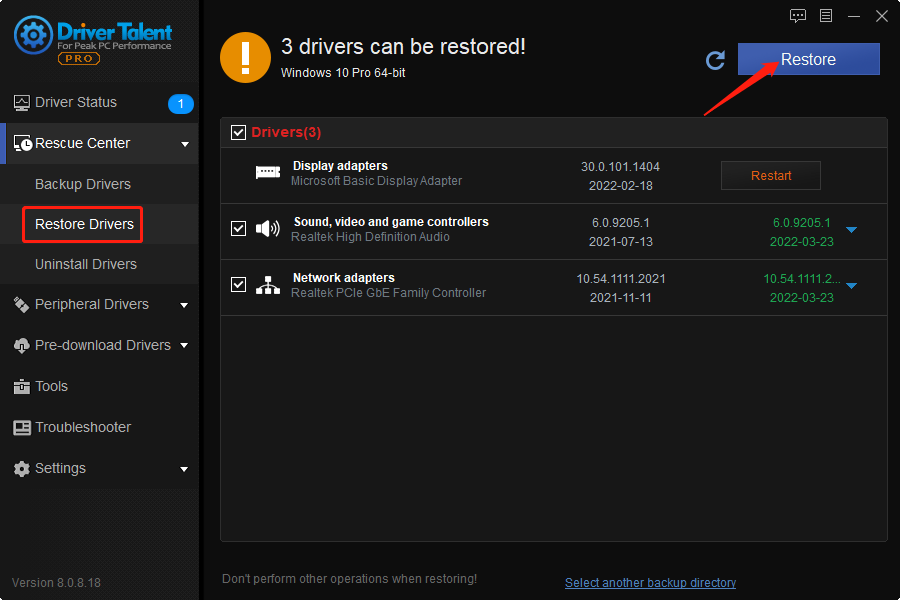
Task: Toggle the Drivers(3) select-all checkbox
Action: click(x=238, y=133)
